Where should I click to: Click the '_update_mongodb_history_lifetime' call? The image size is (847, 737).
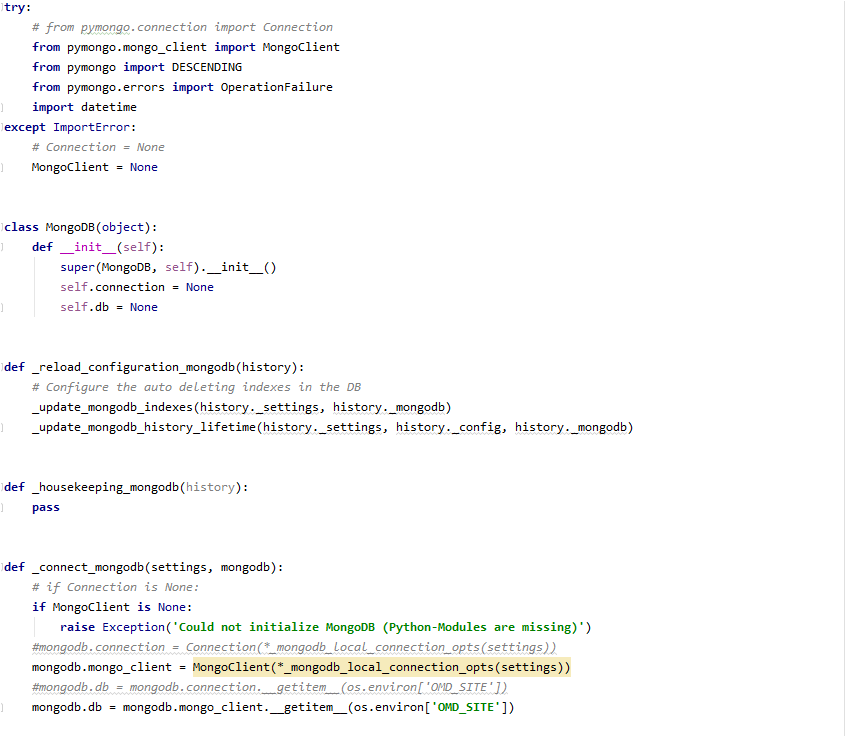(x=144, y=427)
